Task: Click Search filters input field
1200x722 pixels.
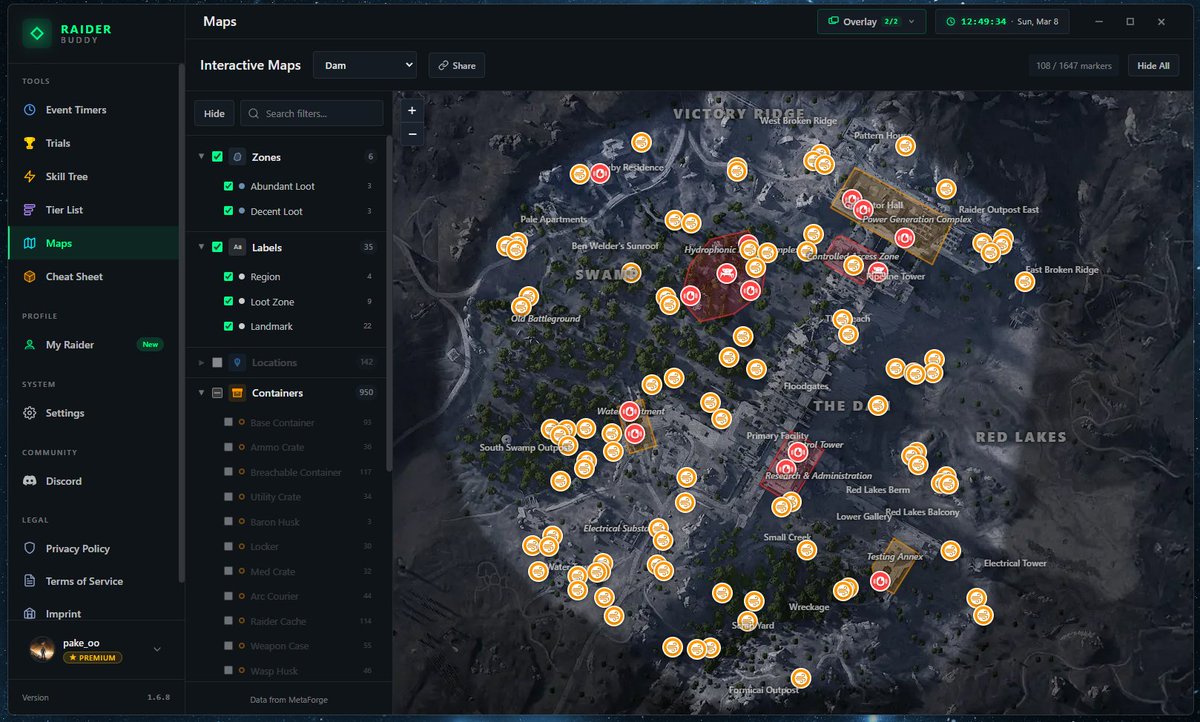Action: (311, 113)
